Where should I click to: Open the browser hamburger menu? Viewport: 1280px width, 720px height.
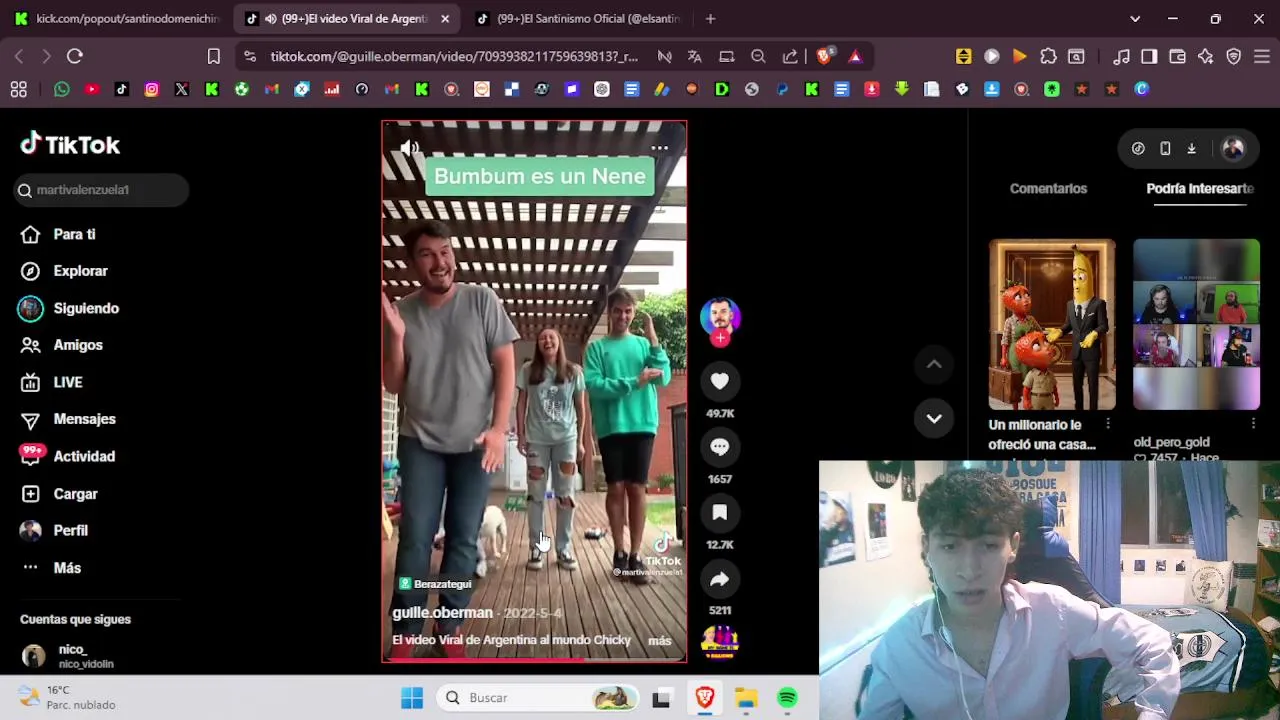click(x=1262, y=56)
